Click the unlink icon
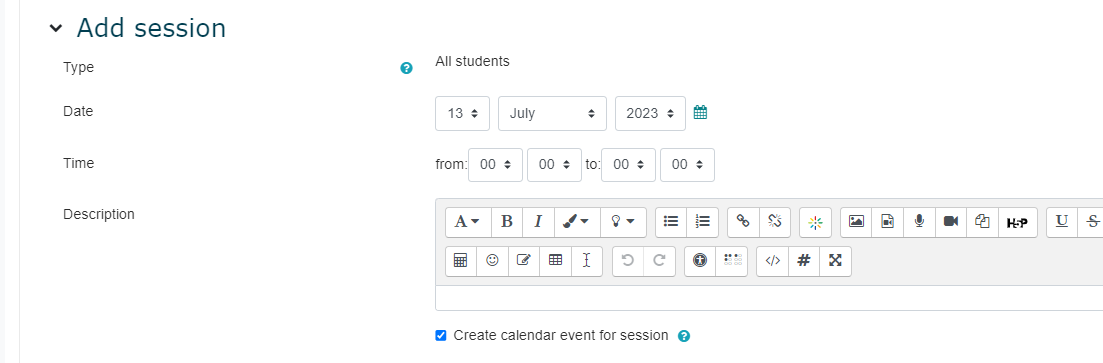 [x=775, y=222]
